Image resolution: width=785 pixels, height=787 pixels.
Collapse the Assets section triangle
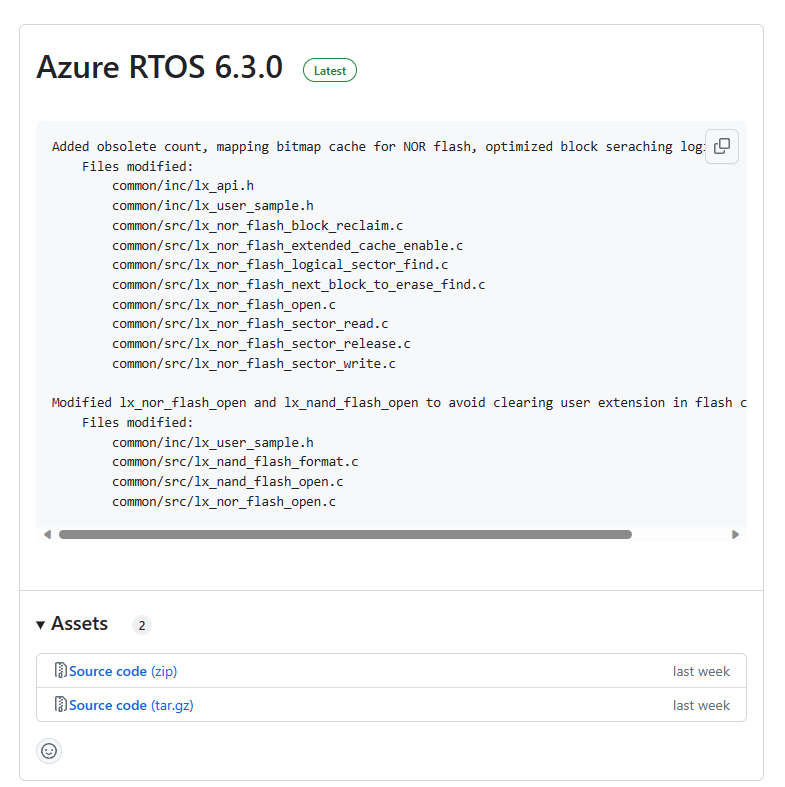(41, 625)
